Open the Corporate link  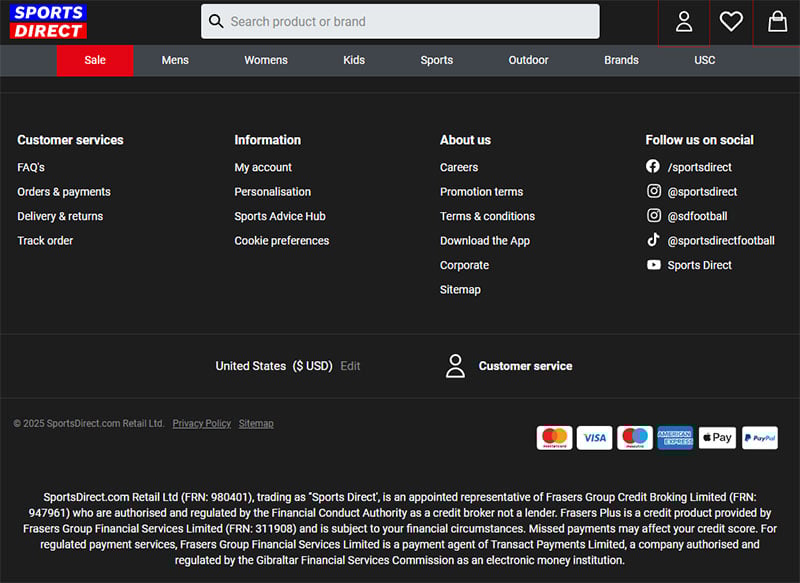(464, 265)
